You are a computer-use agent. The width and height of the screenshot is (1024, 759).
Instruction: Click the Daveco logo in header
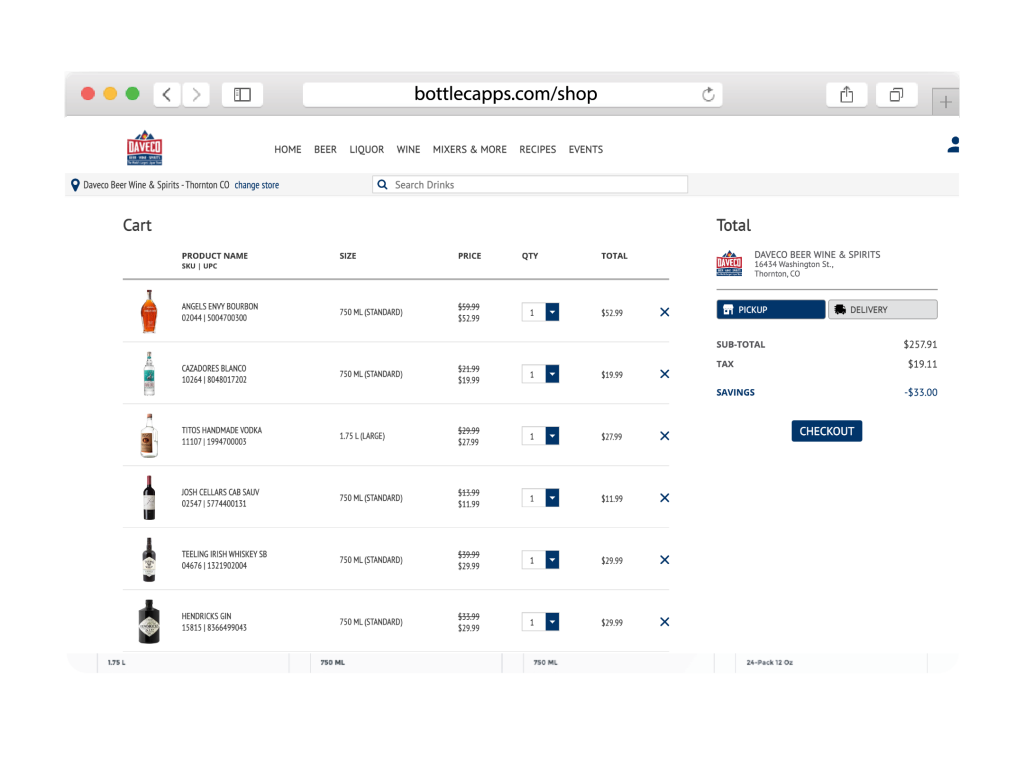[144, 148]
